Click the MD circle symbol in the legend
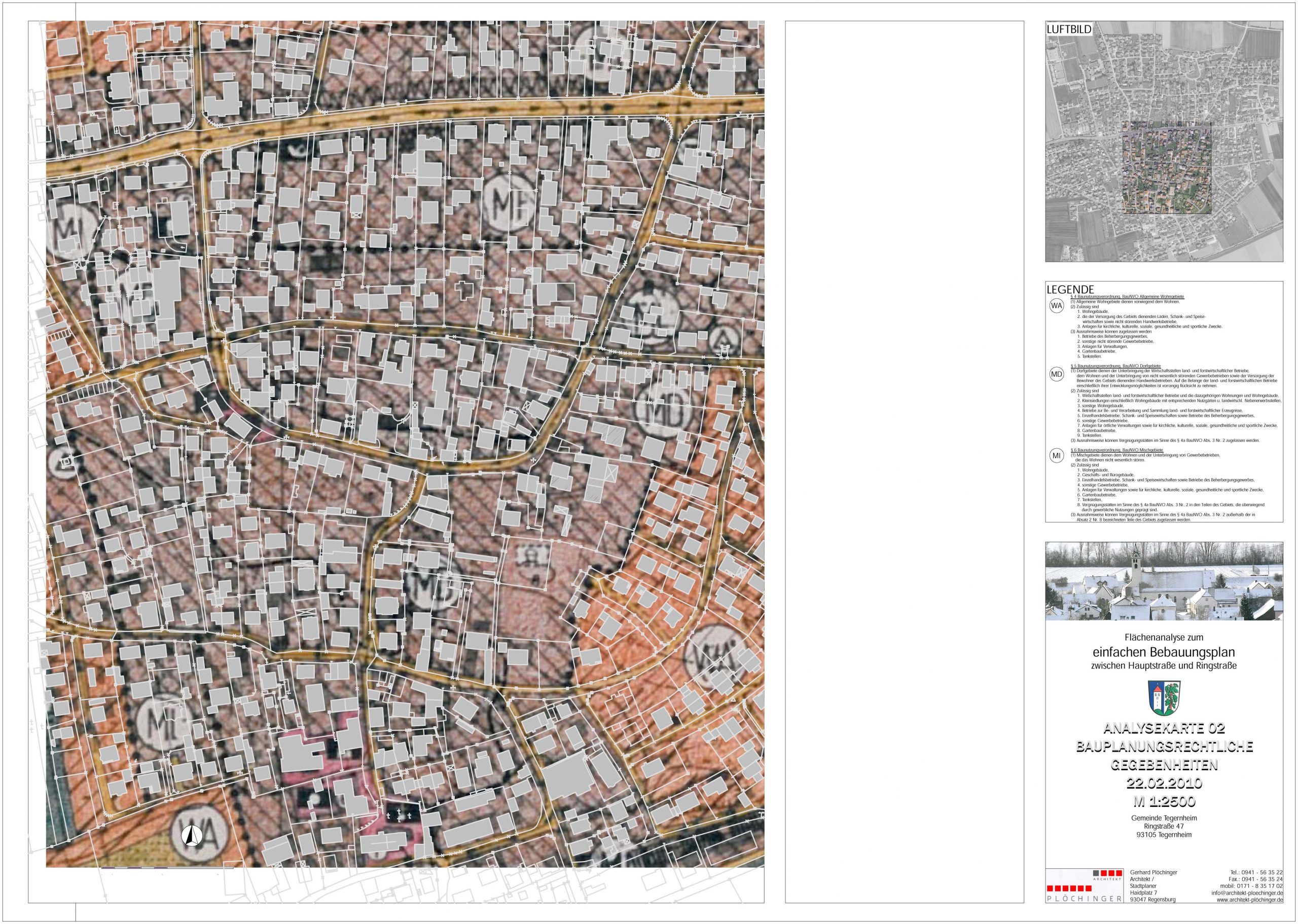This screenshot has height=924, width=1298. pyautogui.click(x=1056, y=374)
